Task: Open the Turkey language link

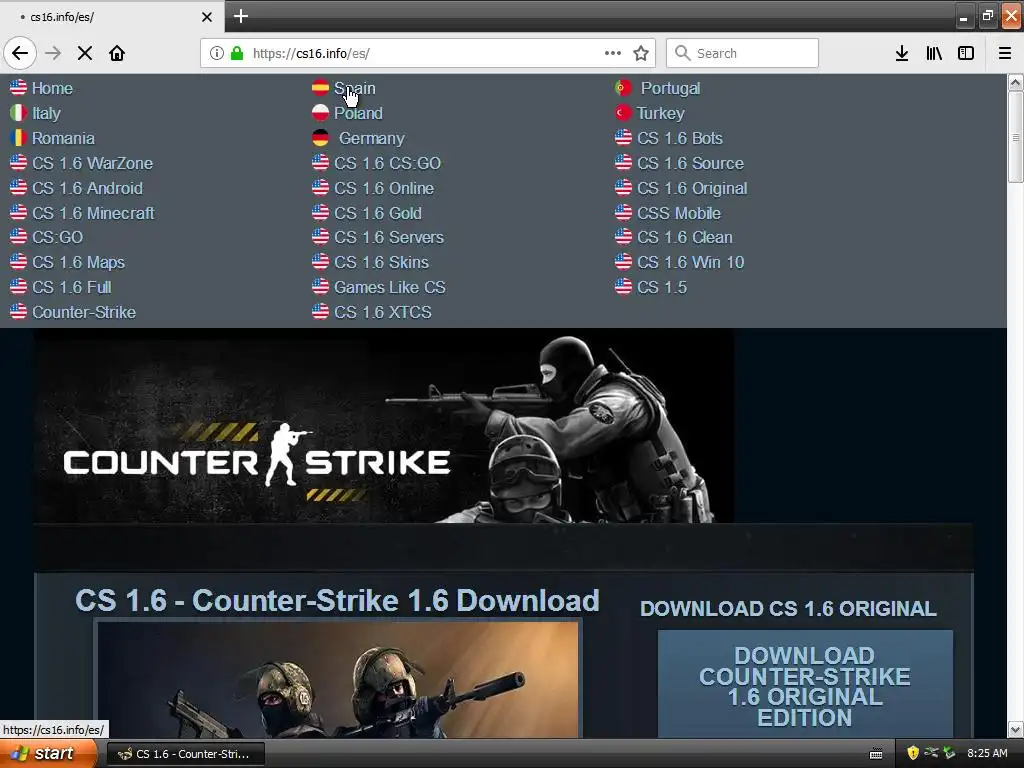Action: tap(661, 114)
